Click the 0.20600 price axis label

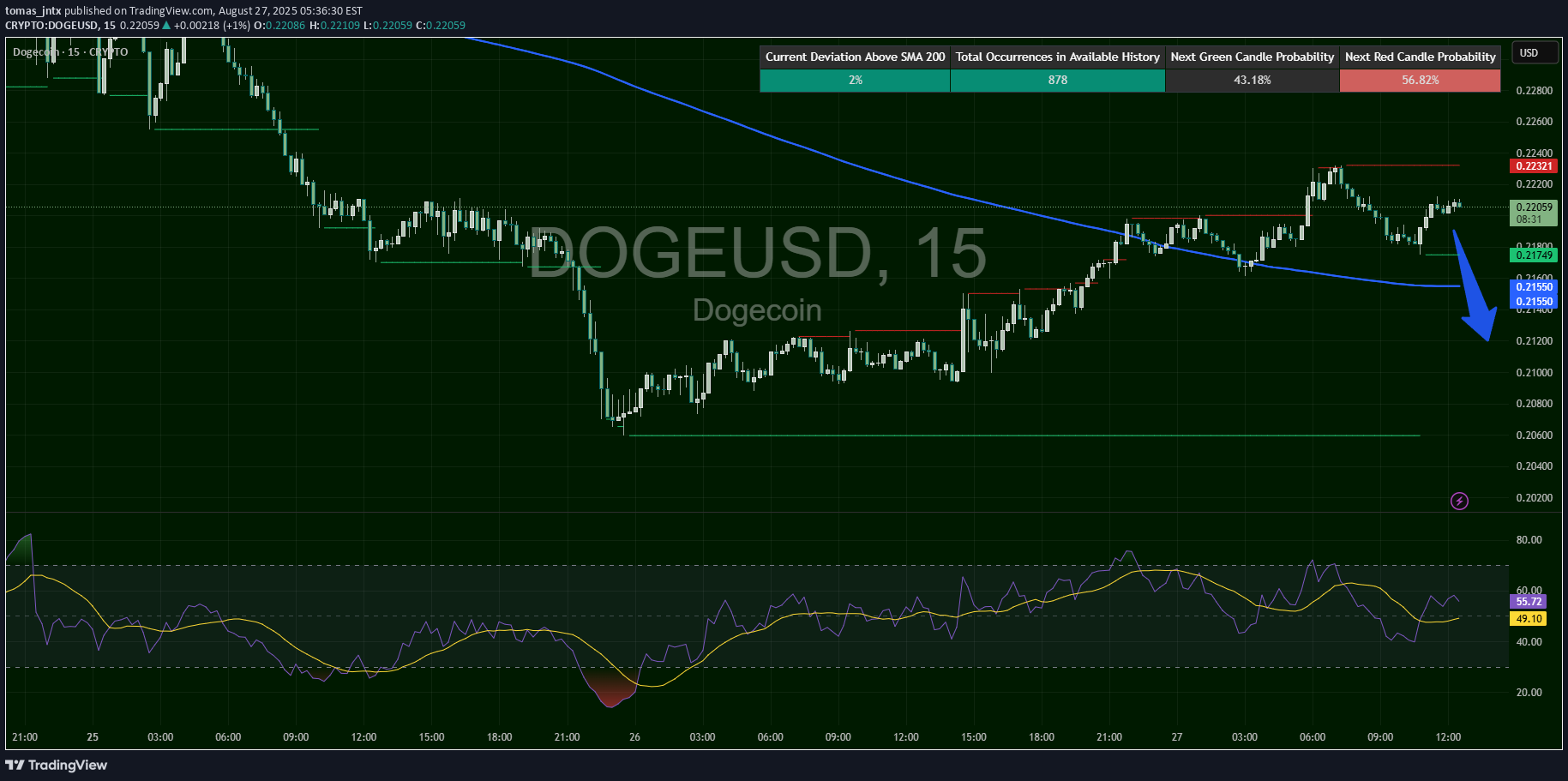tap(1534, 435)
